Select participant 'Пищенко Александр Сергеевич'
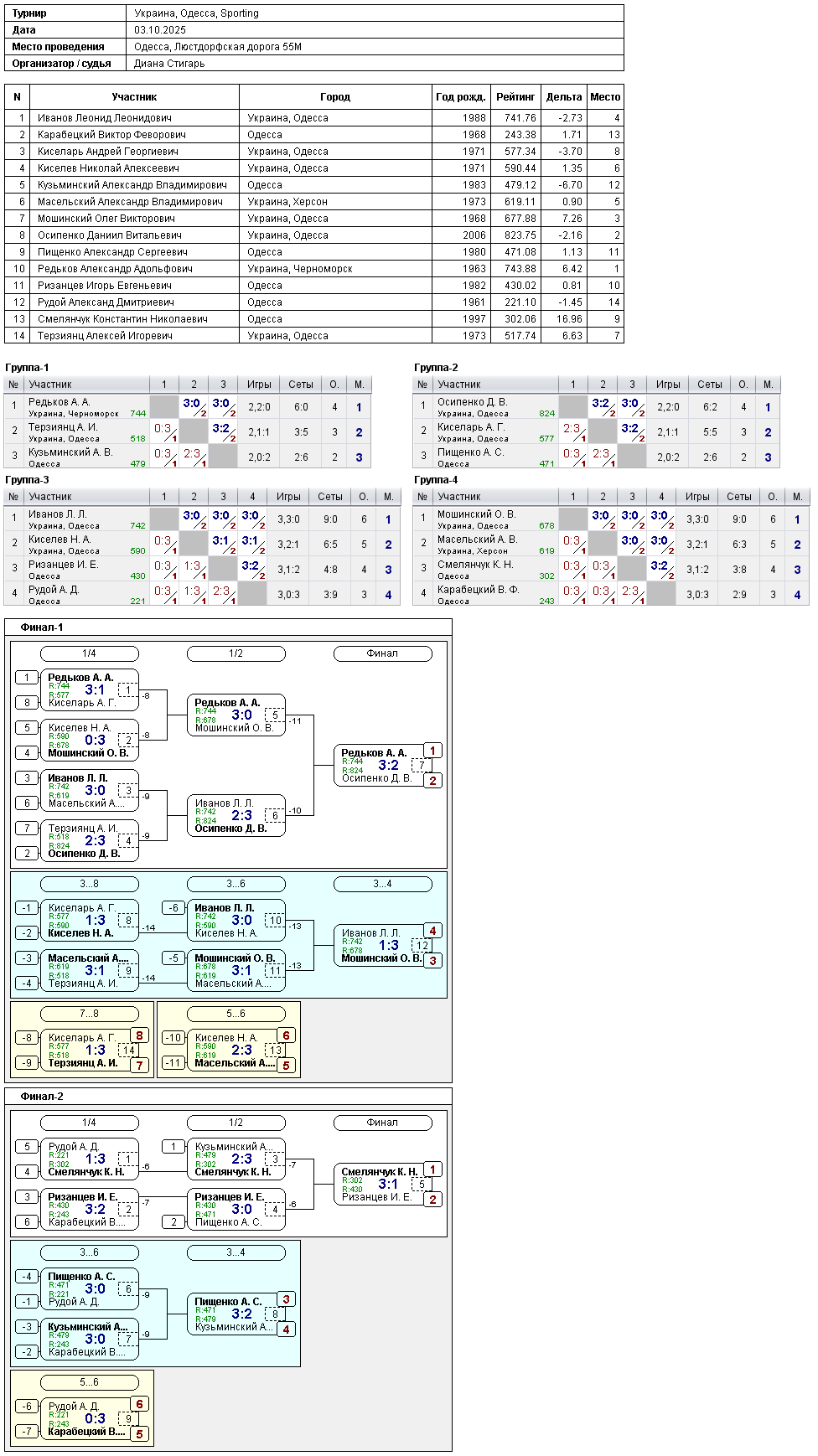The width and height of the screenshot is (818, 1456). click(112, 252)
